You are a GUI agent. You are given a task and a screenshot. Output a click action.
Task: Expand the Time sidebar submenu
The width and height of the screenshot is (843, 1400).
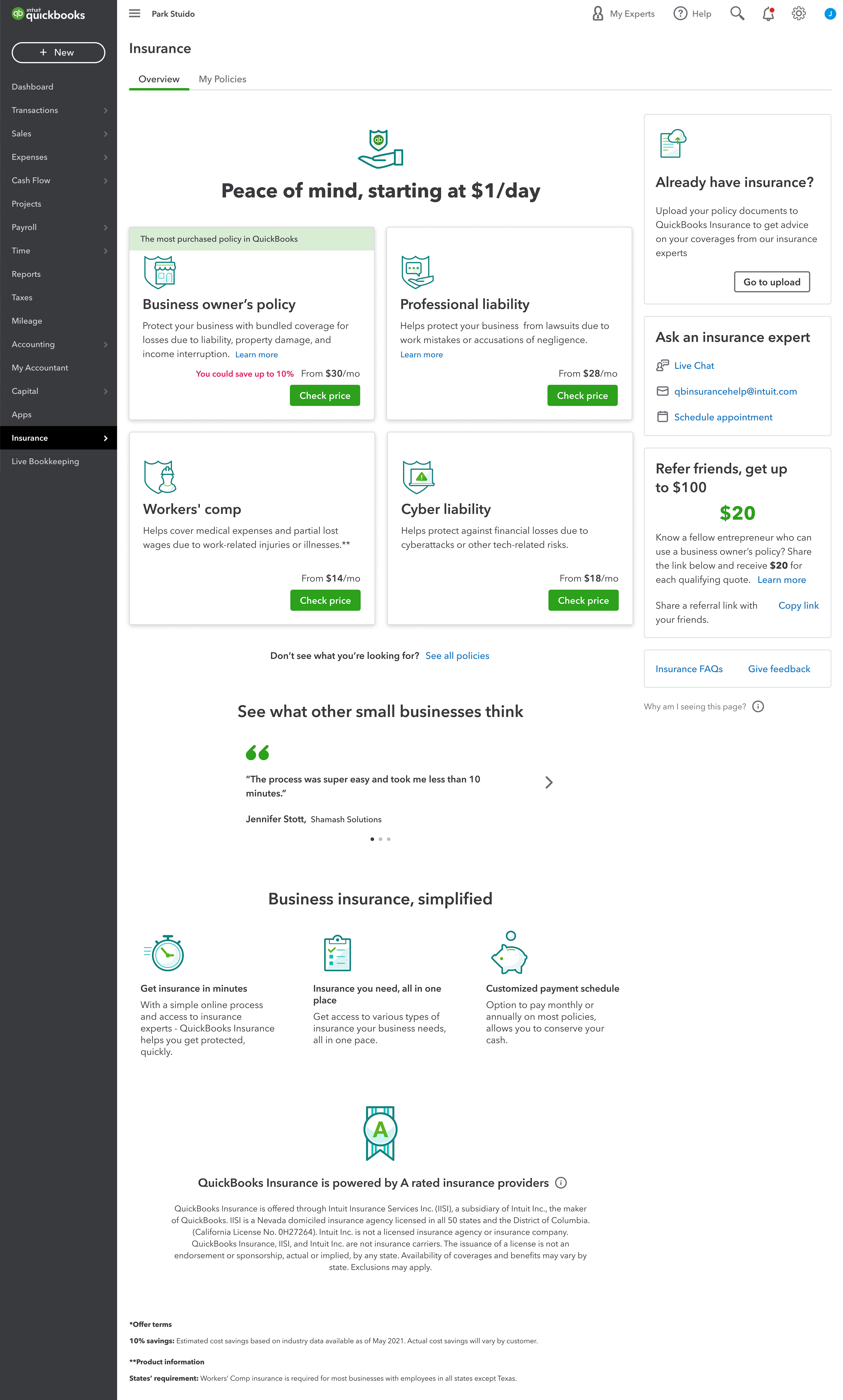[x=106, y=250]
